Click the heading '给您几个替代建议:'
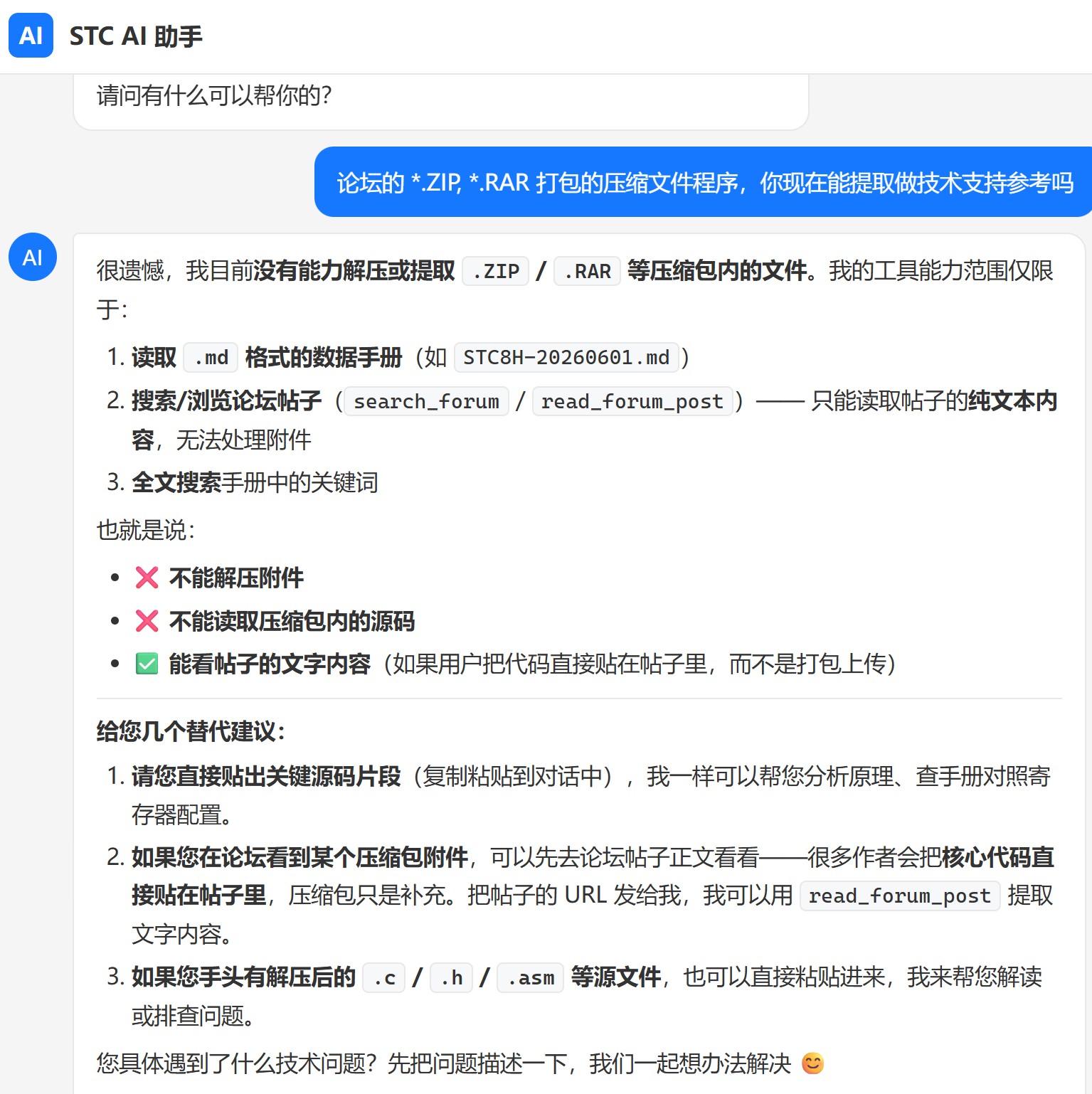Viewport: 1092px width, 1094px height. (x=191, y=731)
